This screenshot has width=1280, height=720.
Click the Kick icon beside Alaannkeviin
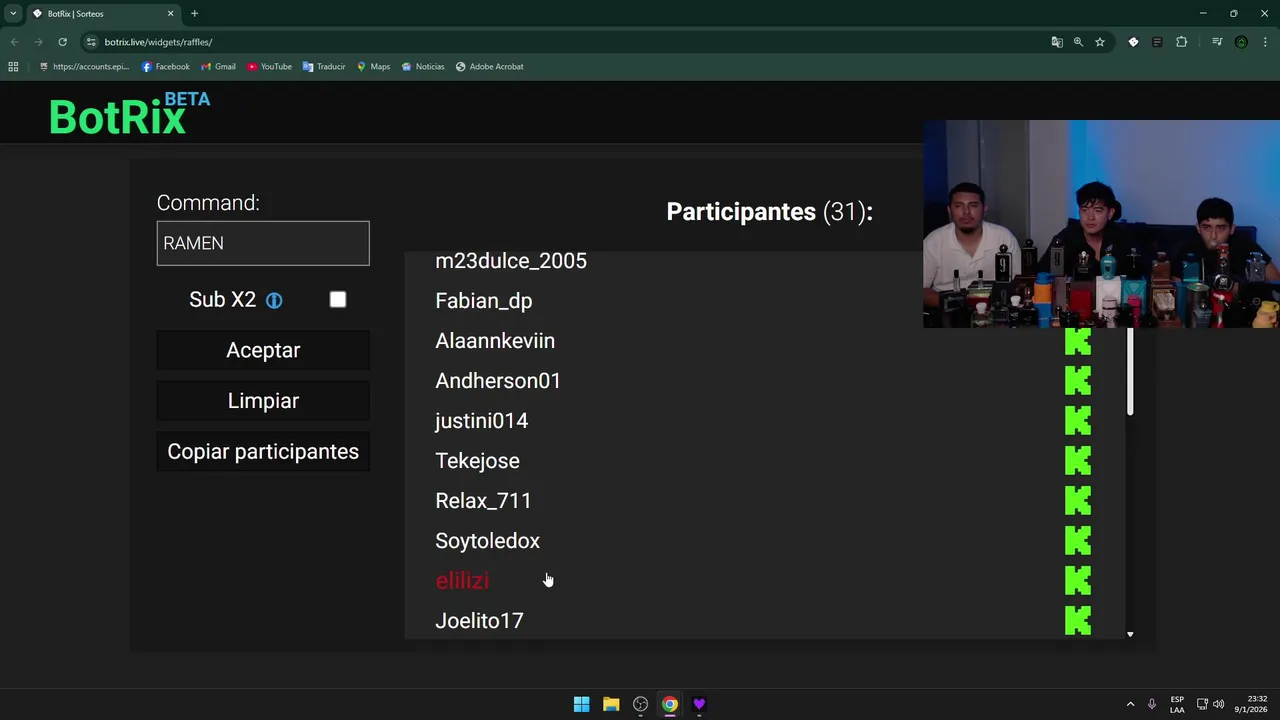click(x=1078, y=341)
